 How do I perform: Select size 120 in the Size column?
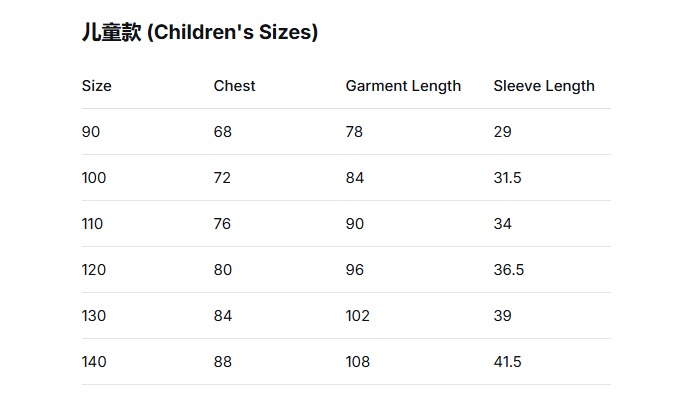click(x=94, y=270)
